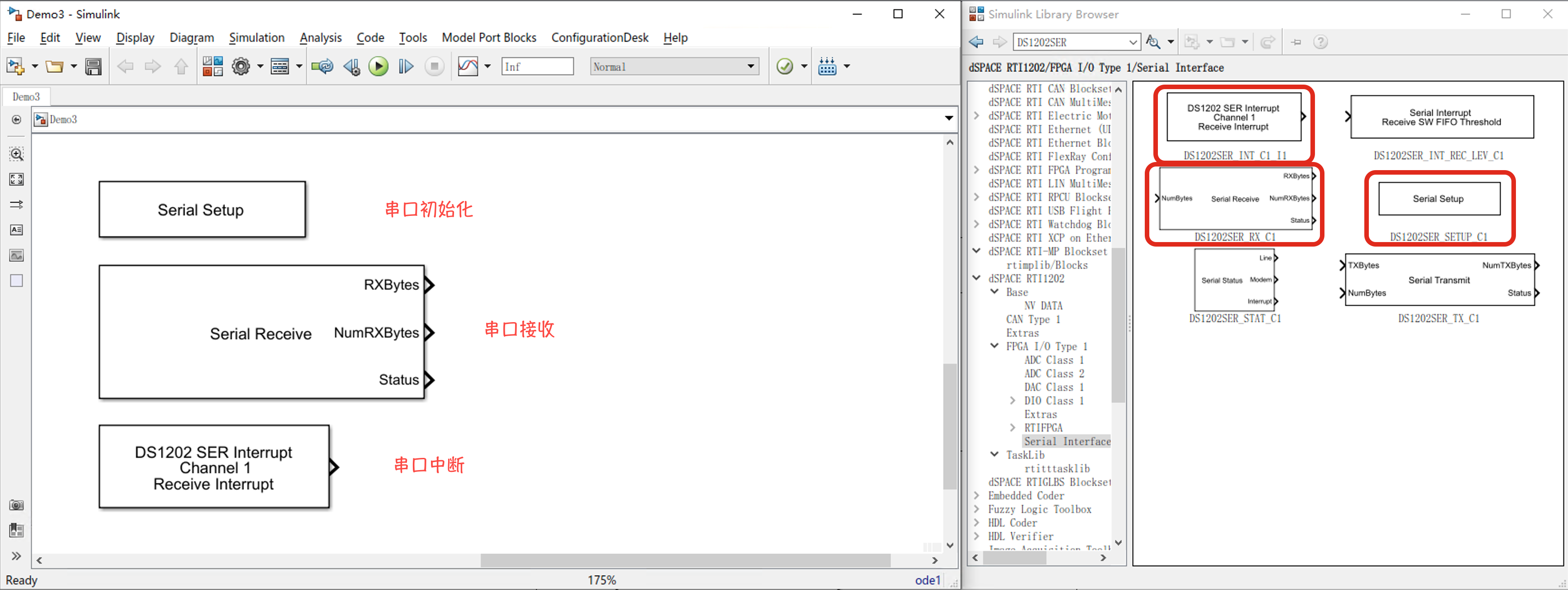
Task: Select the Zoom tool in left palette
Action: coord(16,154)
